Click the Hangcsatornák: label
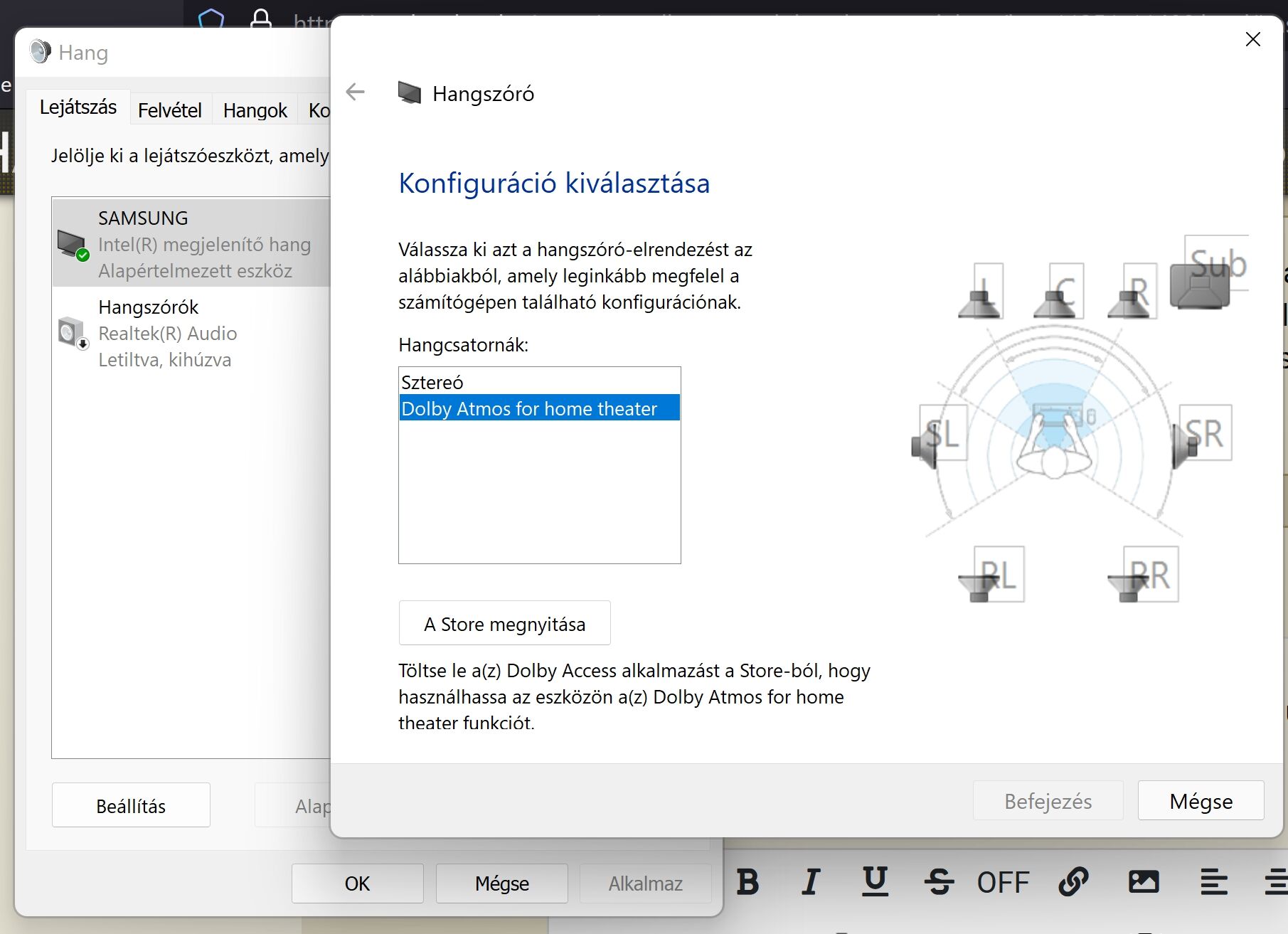 [x=463, y=345]
